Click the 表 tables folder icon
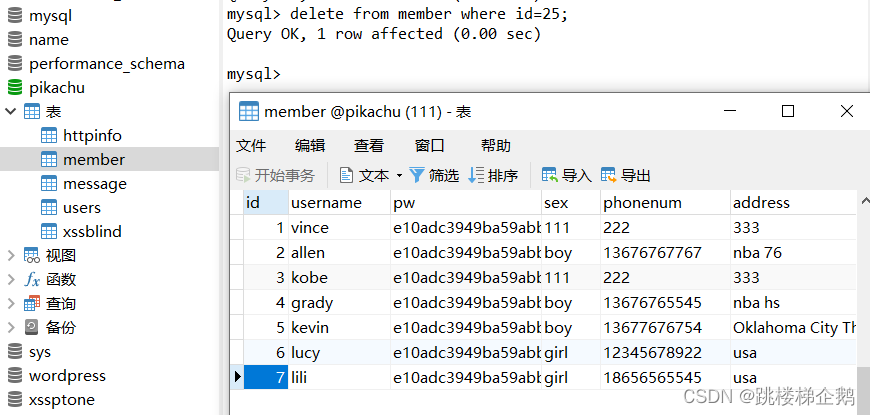Viewport: 870px width, 415px height. pos(32,112)
